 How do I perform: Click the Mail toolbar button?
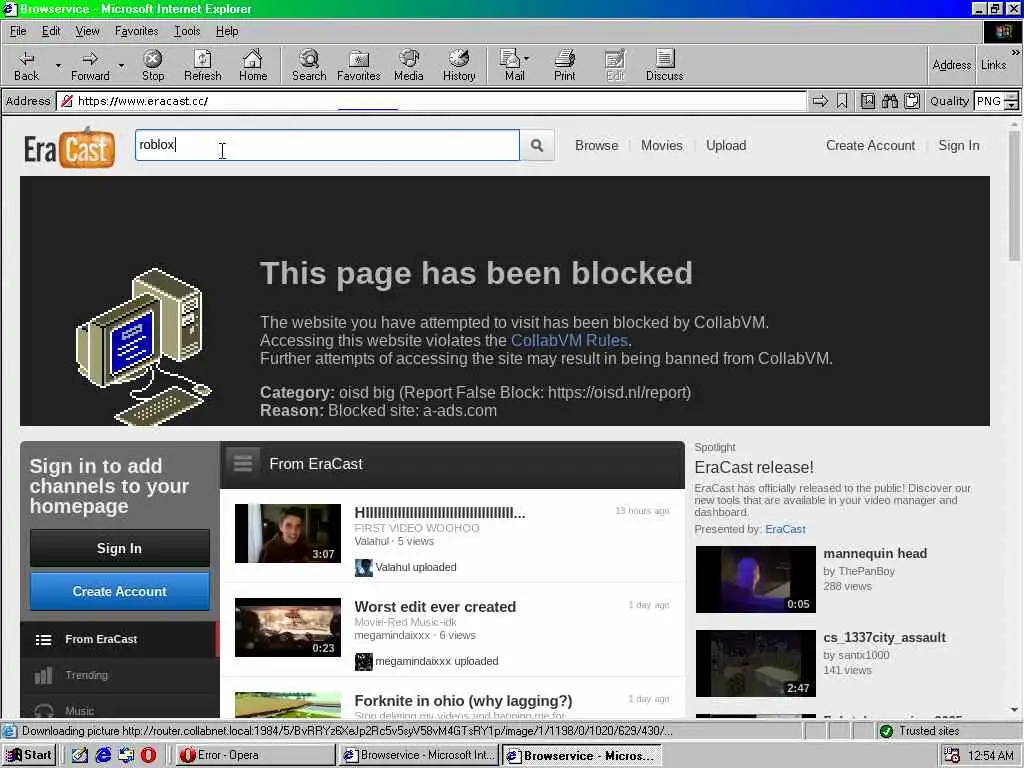click(x=515, y=65)
